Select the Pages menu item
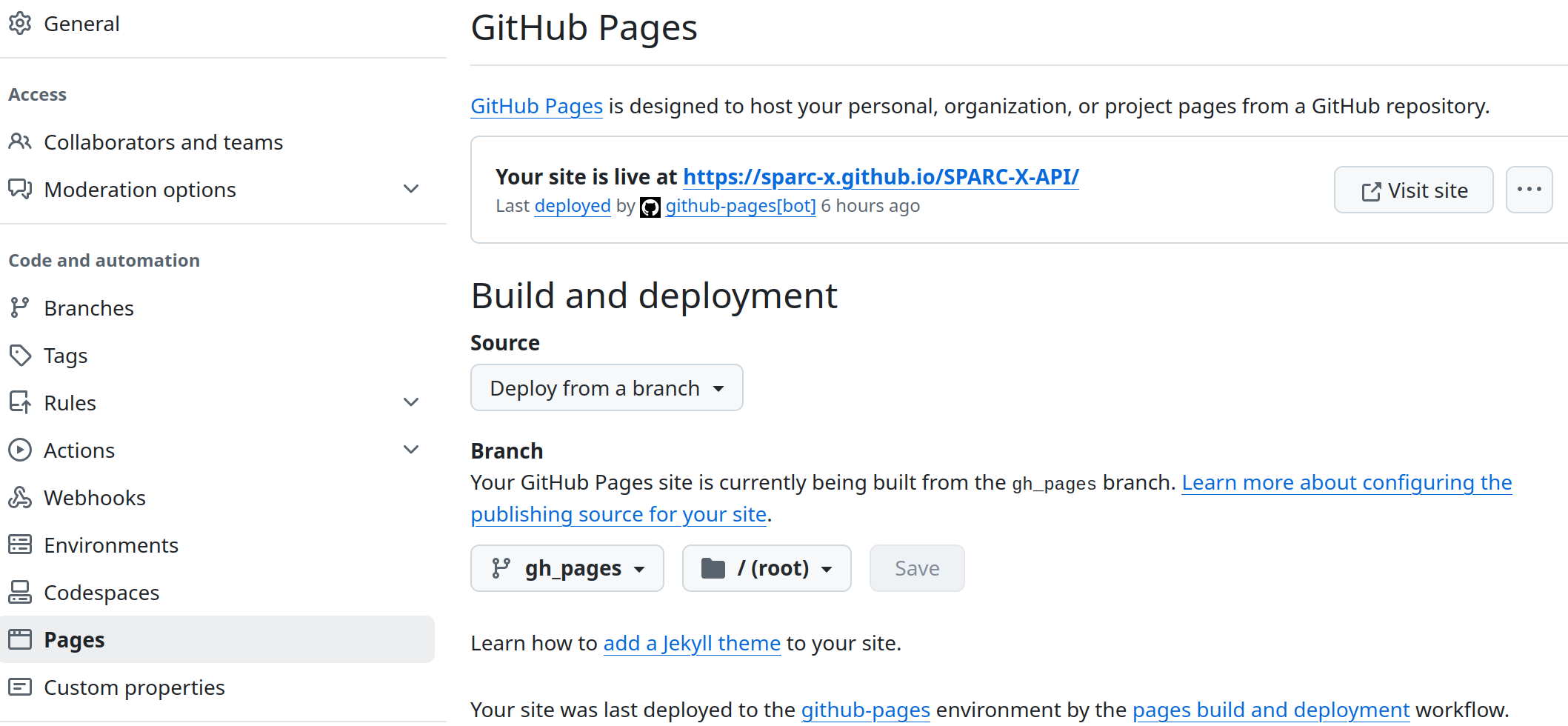The image size is (1568, 726). [217, 639]
